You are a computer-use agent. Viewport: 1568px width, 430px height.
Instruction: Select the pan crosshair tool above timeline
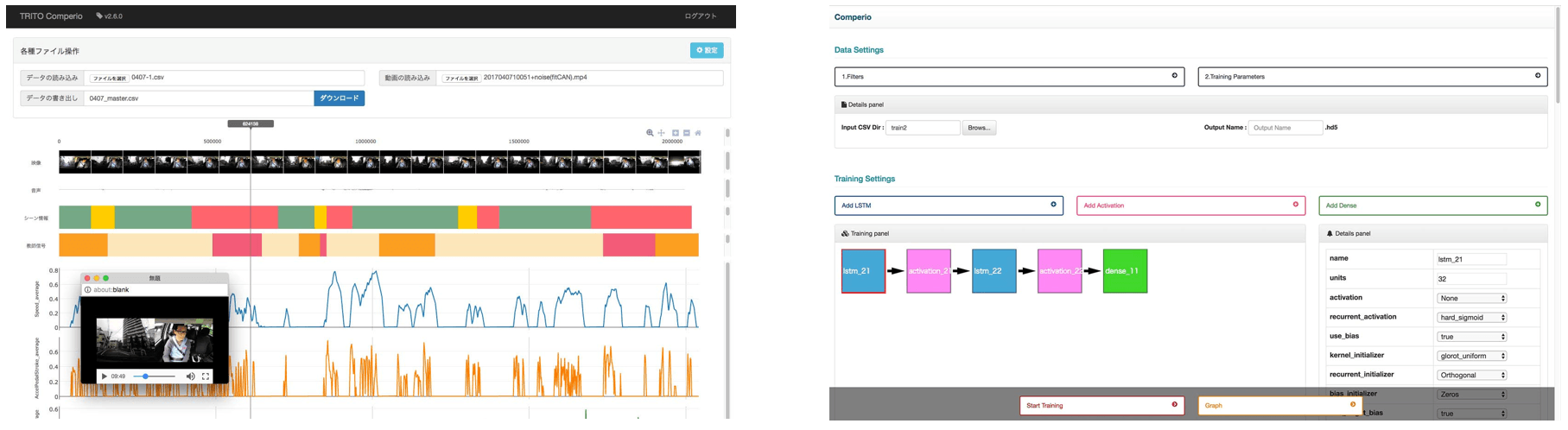[x=662, y=133]
